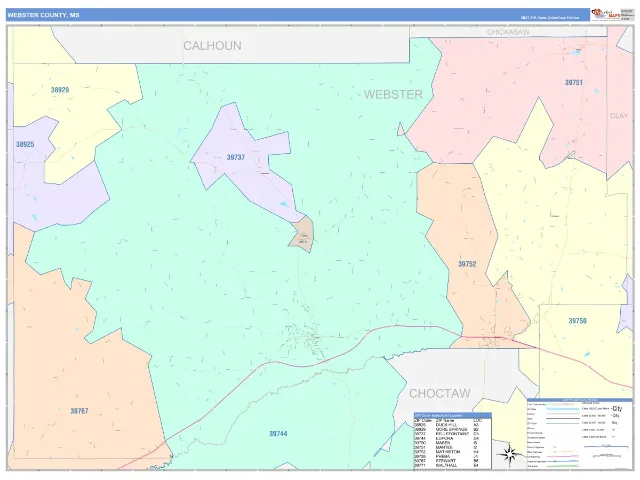Click ZIP code label 39744
Image resolution: width=640 pixels, height=480 pixels.
[278, 433]
